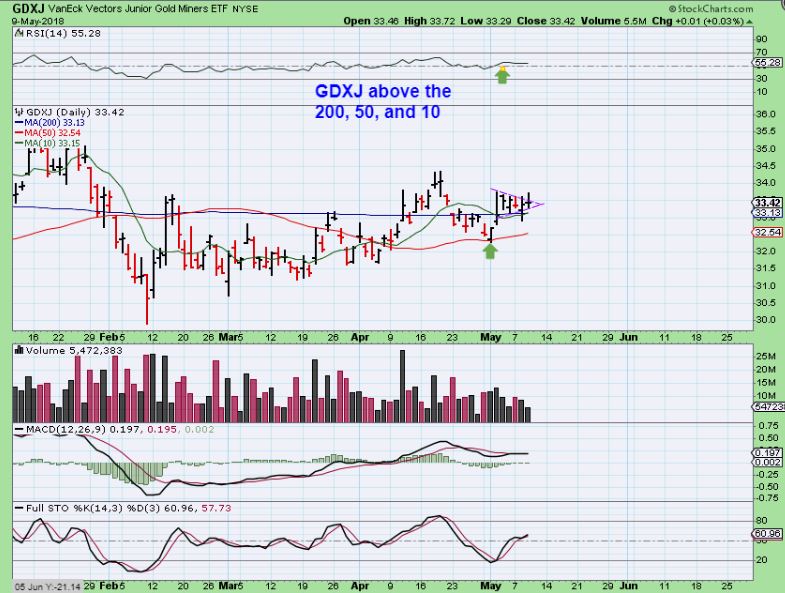
Task: Click the black line marker before Full STO
Action: point(20,508)
